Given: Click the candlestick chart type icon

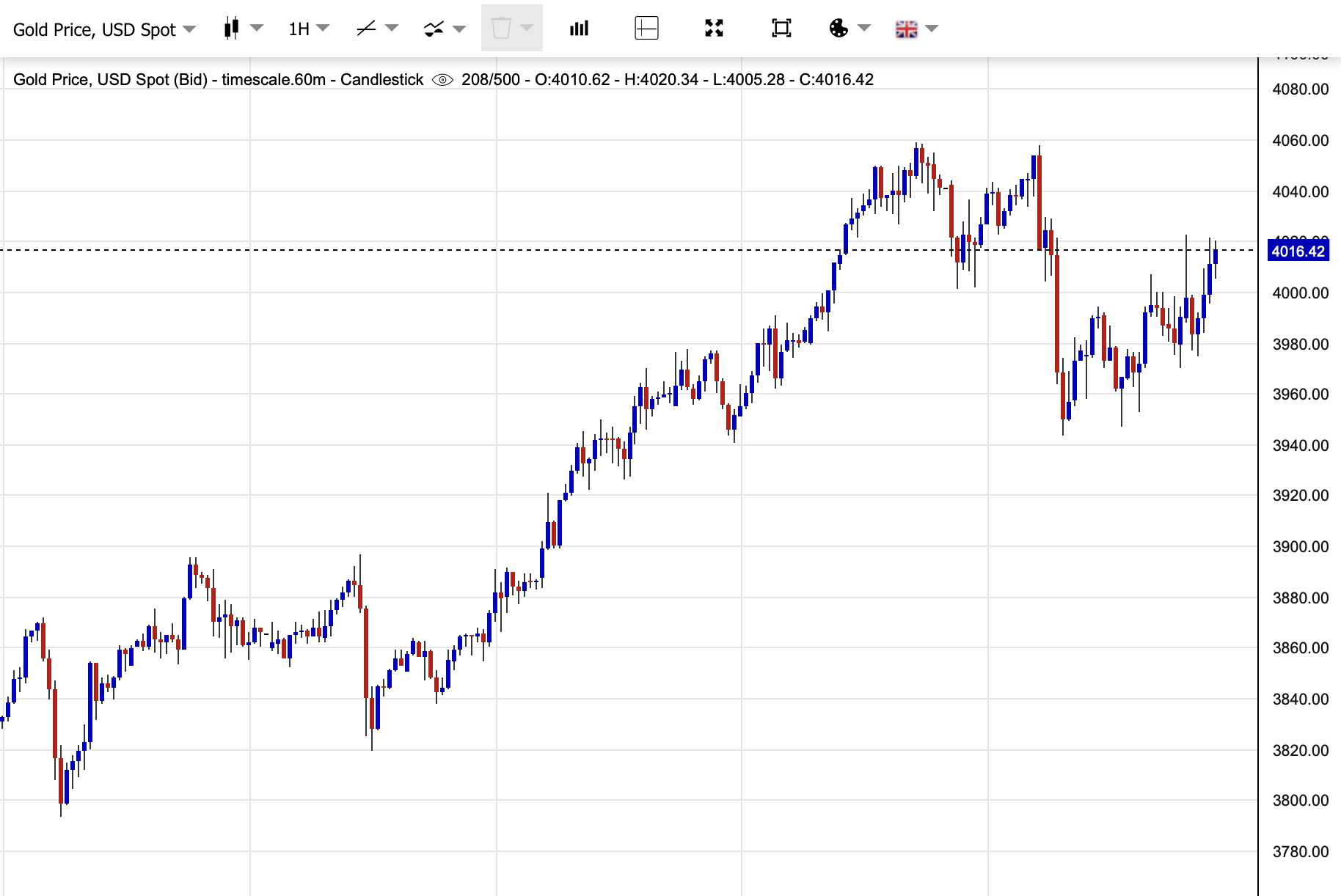Looking at the screenshot, I should click(x=232, y=29).
